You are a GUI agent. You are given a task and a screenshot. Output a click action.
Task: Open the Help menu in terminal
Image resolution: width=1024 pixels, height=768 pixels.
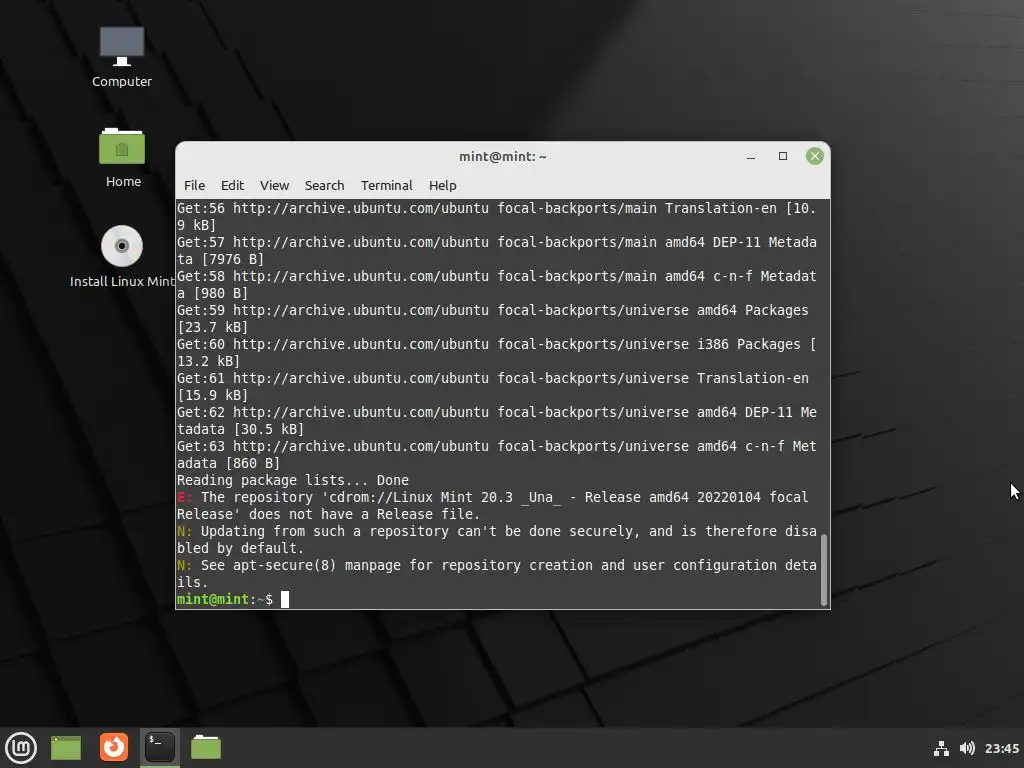(x=443, y=185)
